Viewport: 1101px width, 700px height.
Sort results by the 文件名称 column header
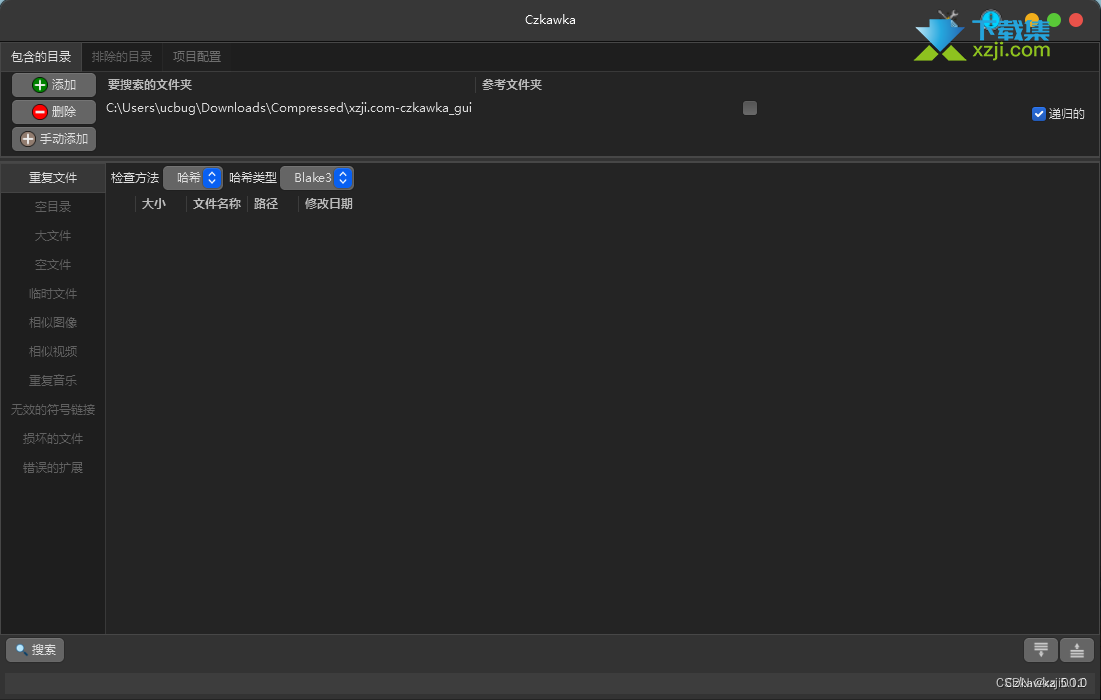(x=217, y=204)
